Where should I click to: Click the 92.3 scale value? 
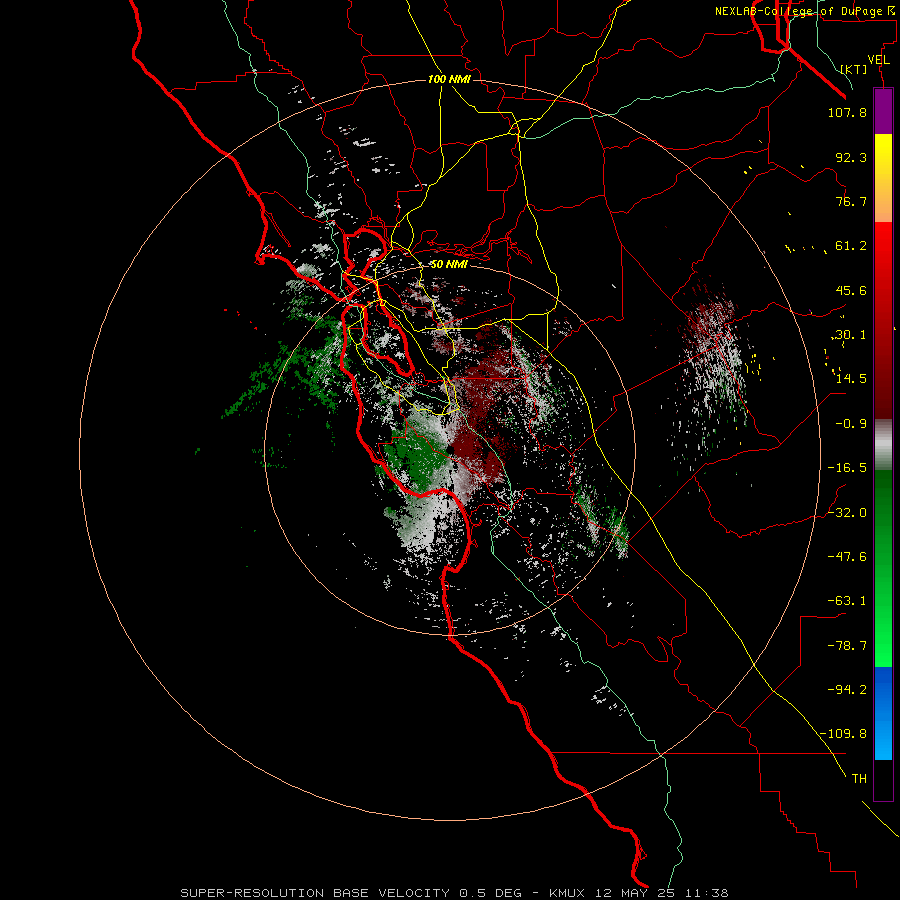click(851, 157)
